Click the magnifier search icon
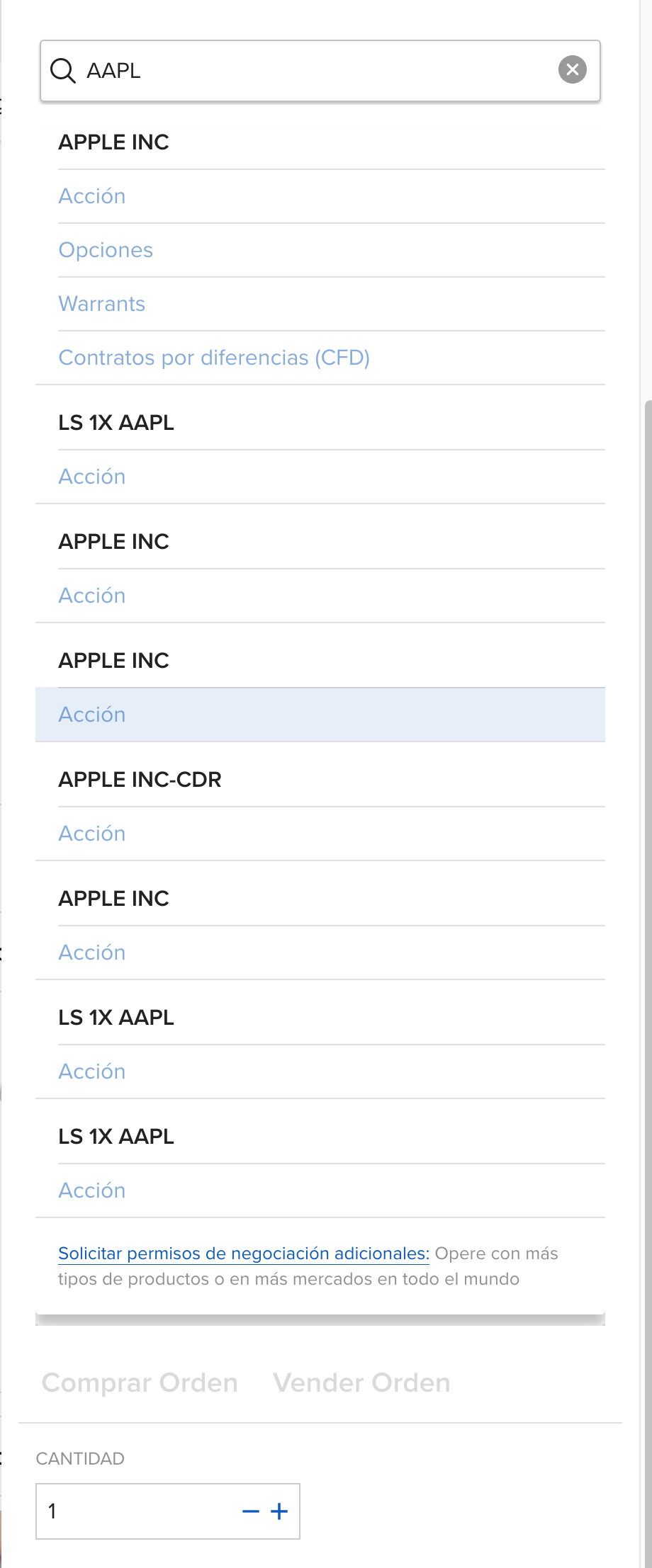 pos(62,71)
